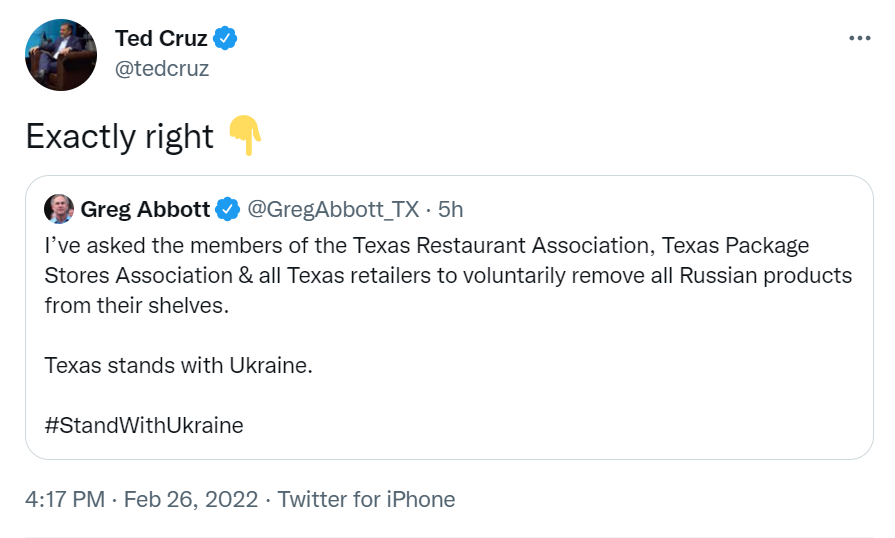The height and width of the screenshot is (538, 895).
Task: Open the @GregAbbott_TX handle
Action: click(333, 209)
